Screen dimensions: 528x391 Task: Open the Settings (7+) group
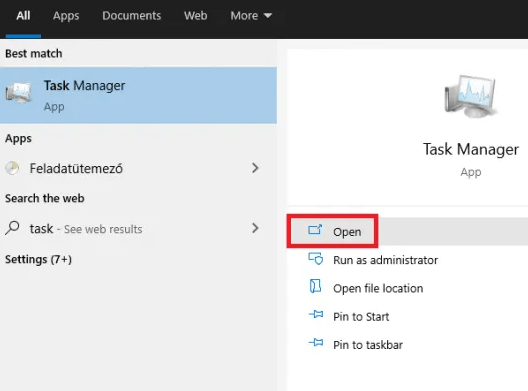pos(38,259)
